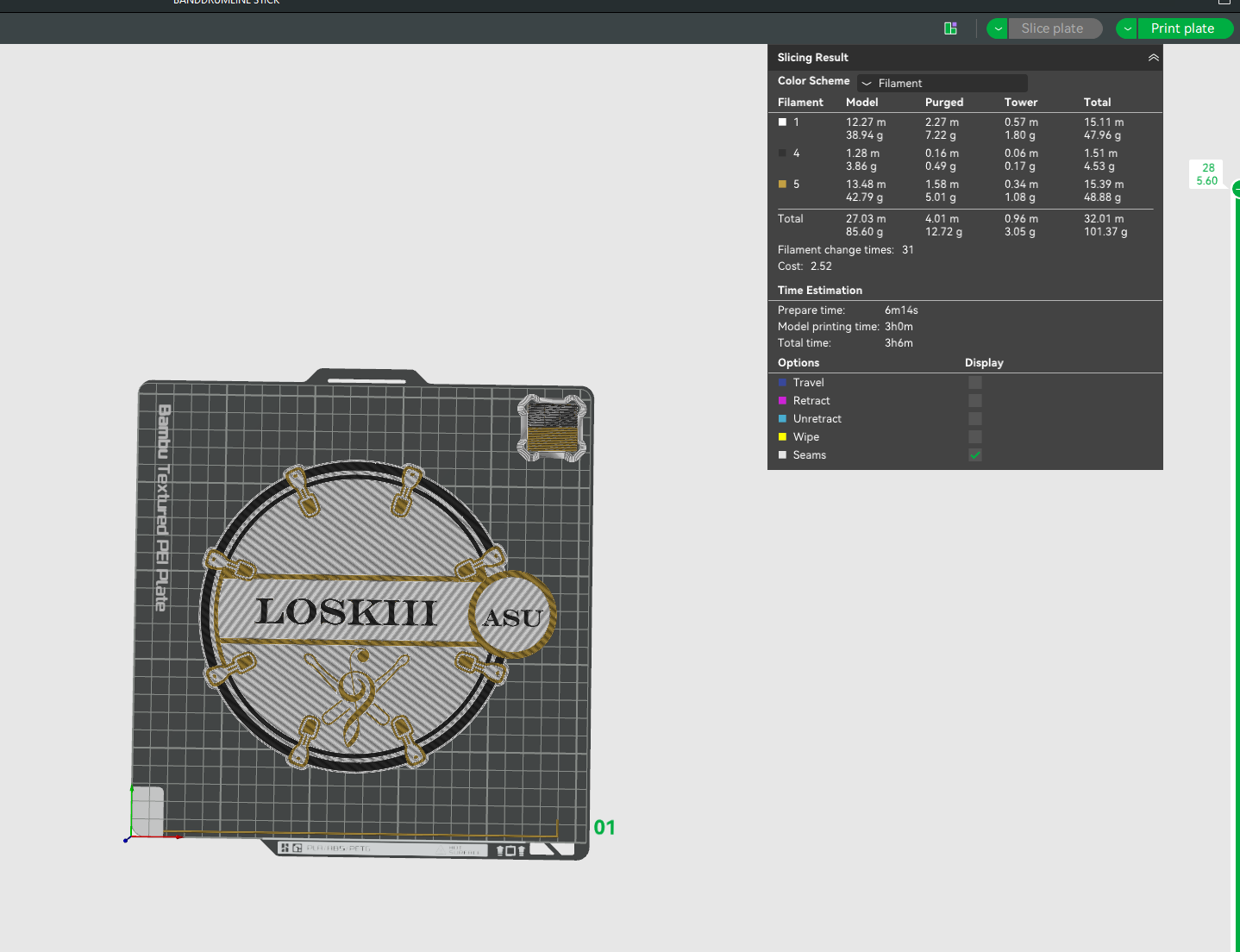The width and height of the screenshot is (1240, 952).
Task: Click the compare plates layout icon
Action: tap(950, 28)
